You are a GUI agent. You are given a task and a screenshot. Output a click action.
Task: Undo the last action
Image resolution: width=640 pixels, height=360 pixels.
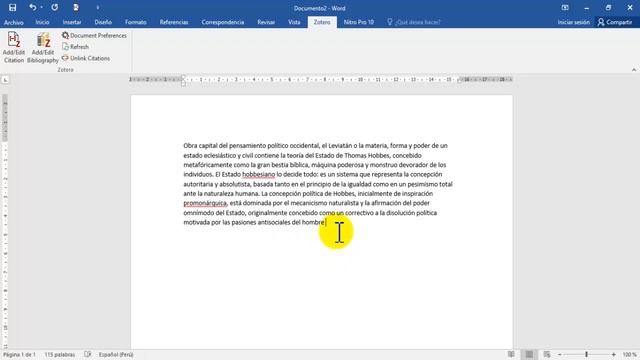pyautogui.click(x=32, y=7)
